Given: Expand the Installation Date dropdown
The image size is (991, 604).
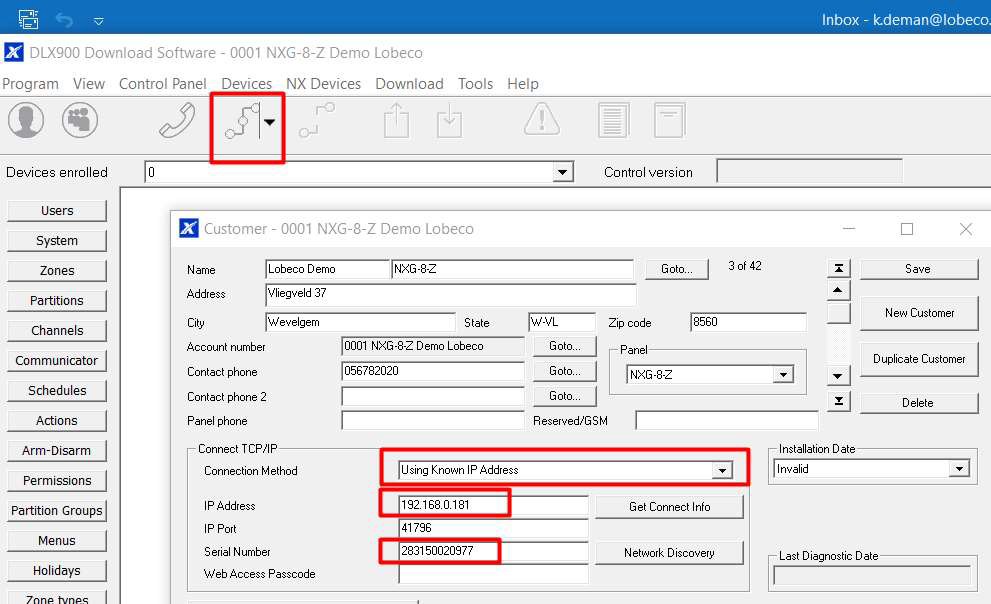Looking at the screenshot, I should click(x=959, y=469).
